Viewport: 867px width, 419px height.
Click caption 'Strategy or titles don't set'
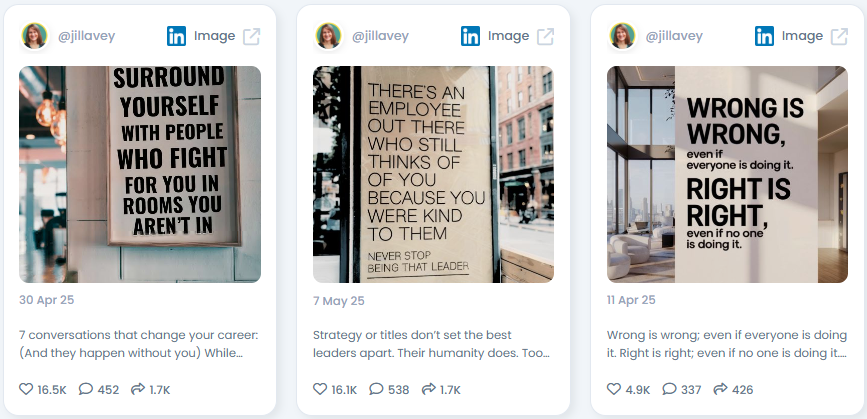tap(412, 335)
